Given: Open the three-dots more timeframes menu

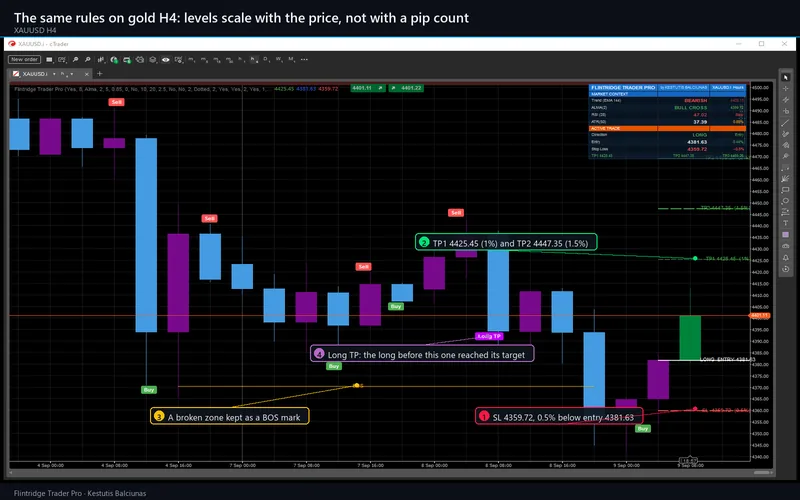Looking at the screenshot, I should click(x=304, y=59).
